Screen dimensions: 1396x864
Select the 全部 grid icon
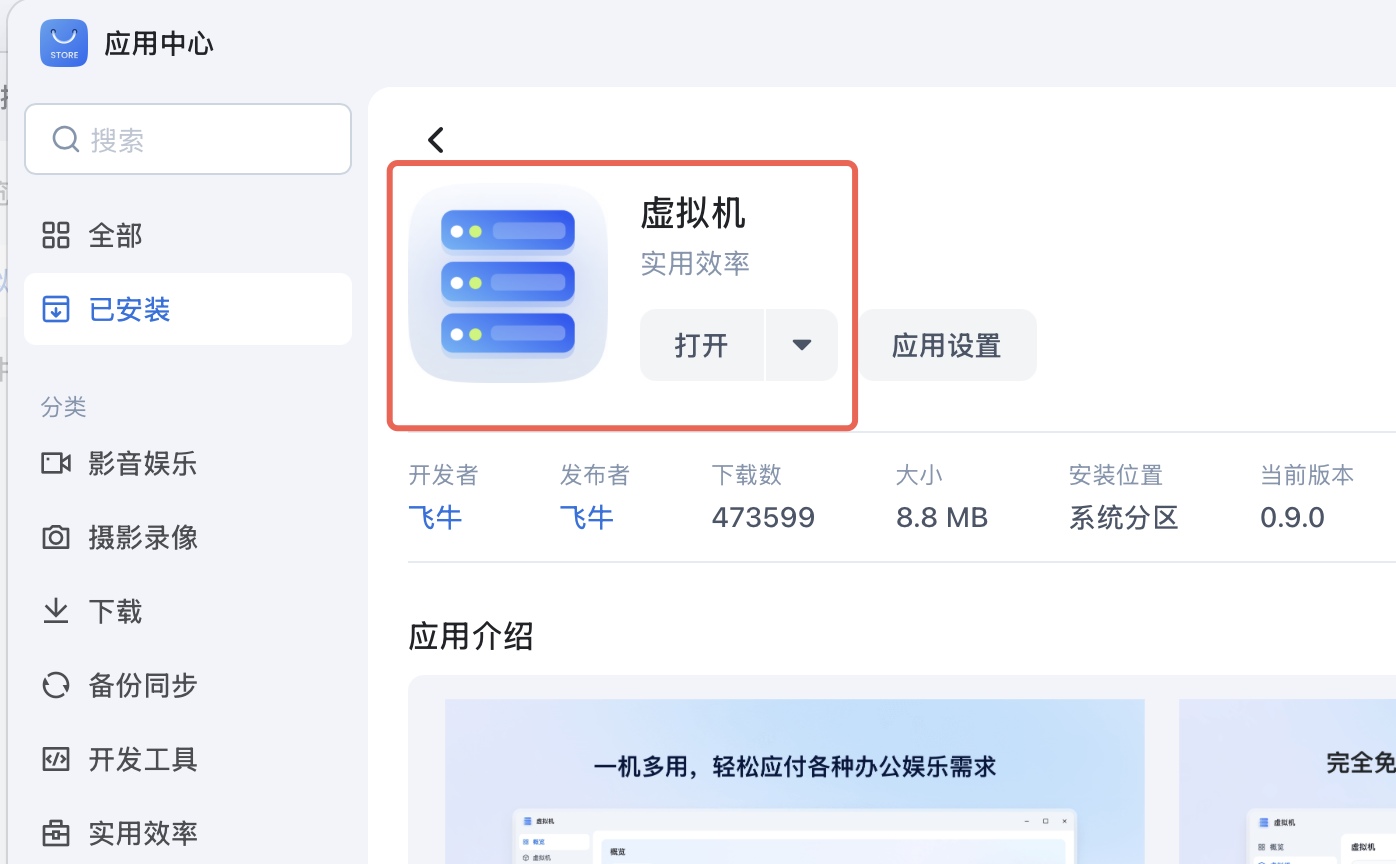point(56,235)
